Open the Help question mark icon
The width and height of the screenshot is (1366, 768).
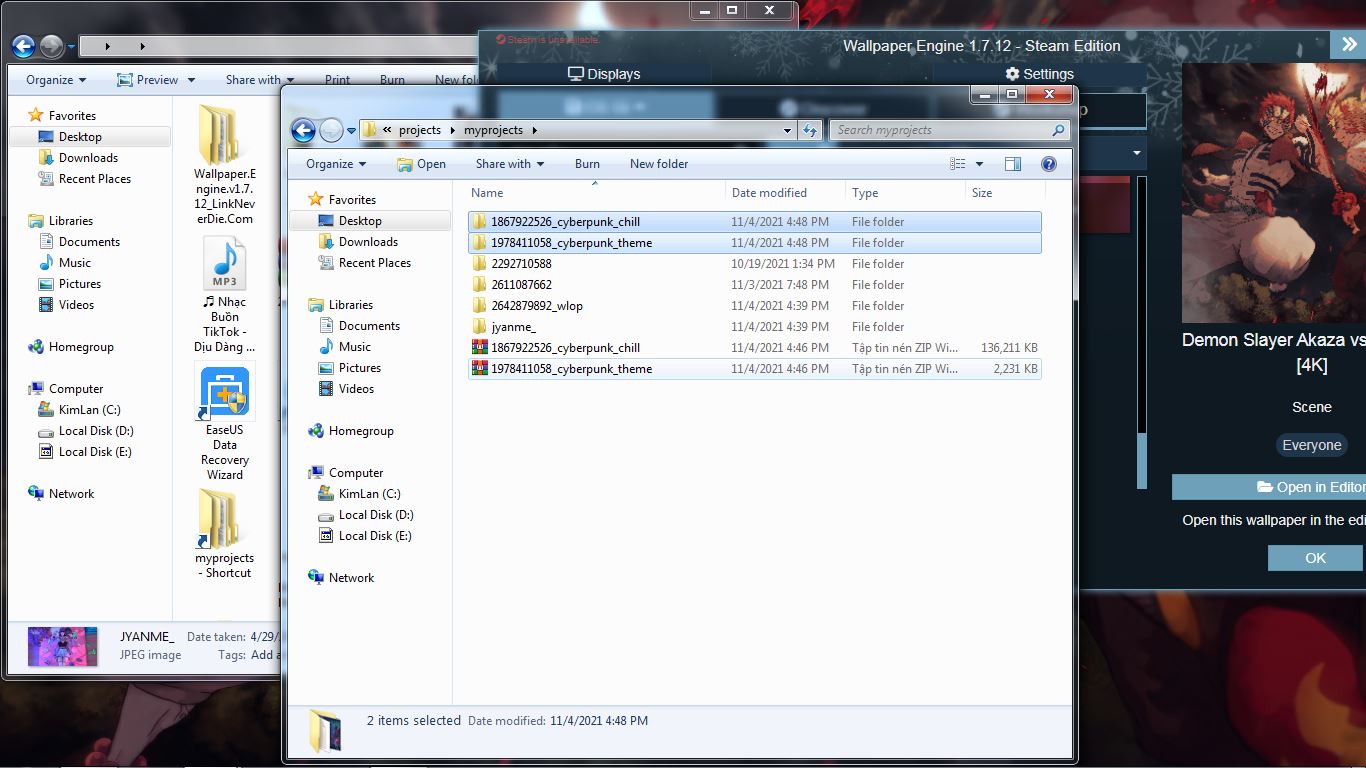coord(1048,164)
